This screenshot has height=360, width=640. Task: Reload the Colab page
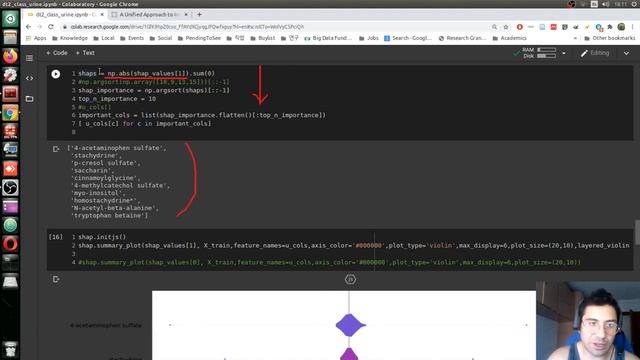[51, 27]
